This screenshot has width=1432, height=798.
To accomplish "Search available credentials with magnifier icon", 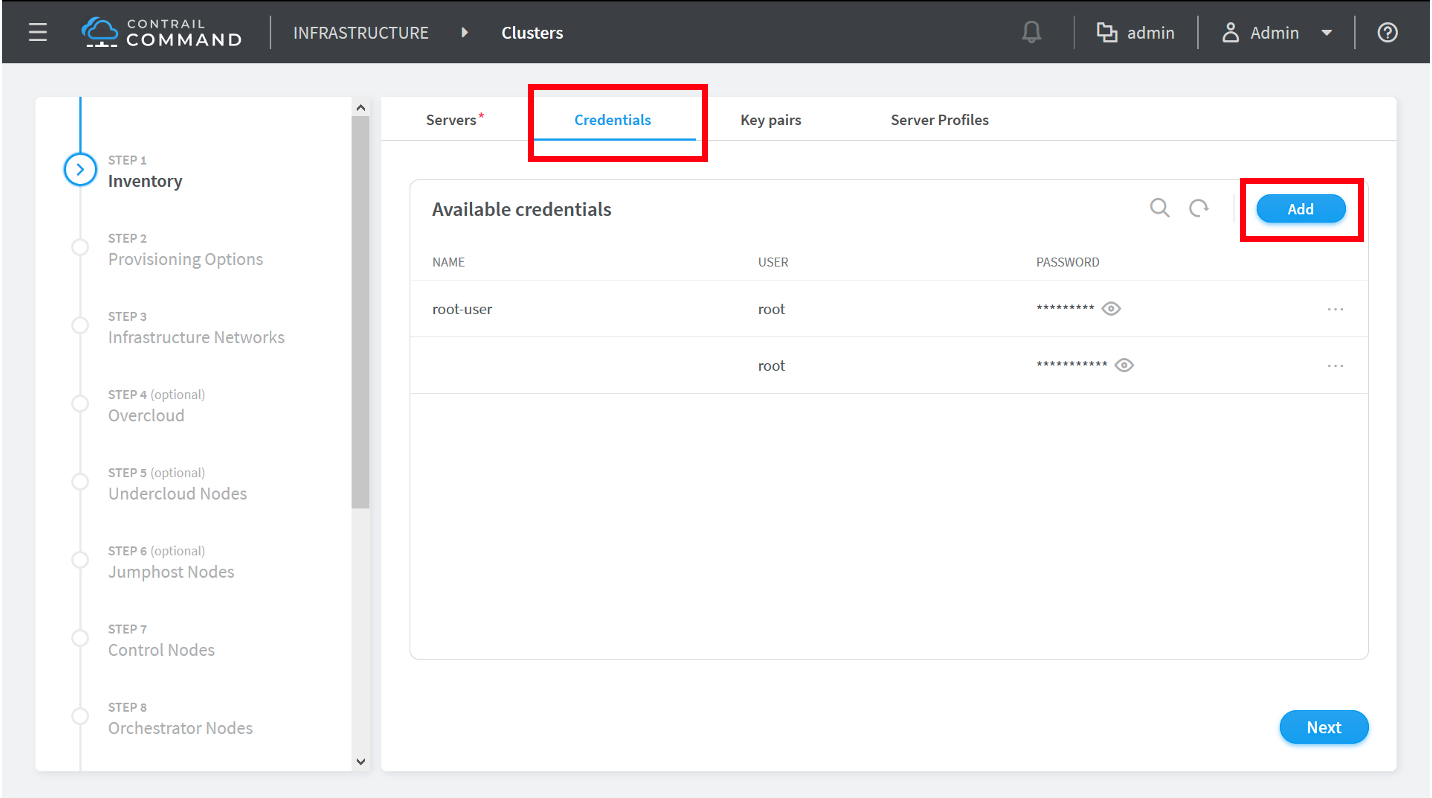I will tap(1159, 208).
